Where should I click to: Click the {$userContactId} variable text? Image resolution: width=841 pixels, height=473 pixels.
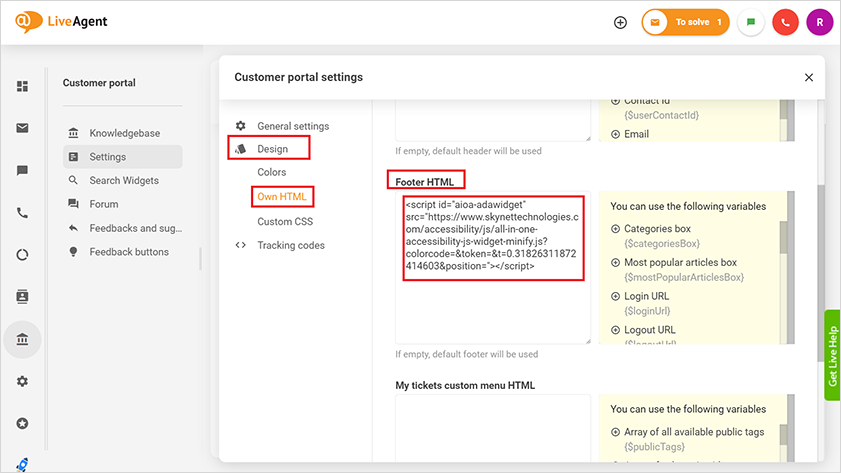pos(661,115)
